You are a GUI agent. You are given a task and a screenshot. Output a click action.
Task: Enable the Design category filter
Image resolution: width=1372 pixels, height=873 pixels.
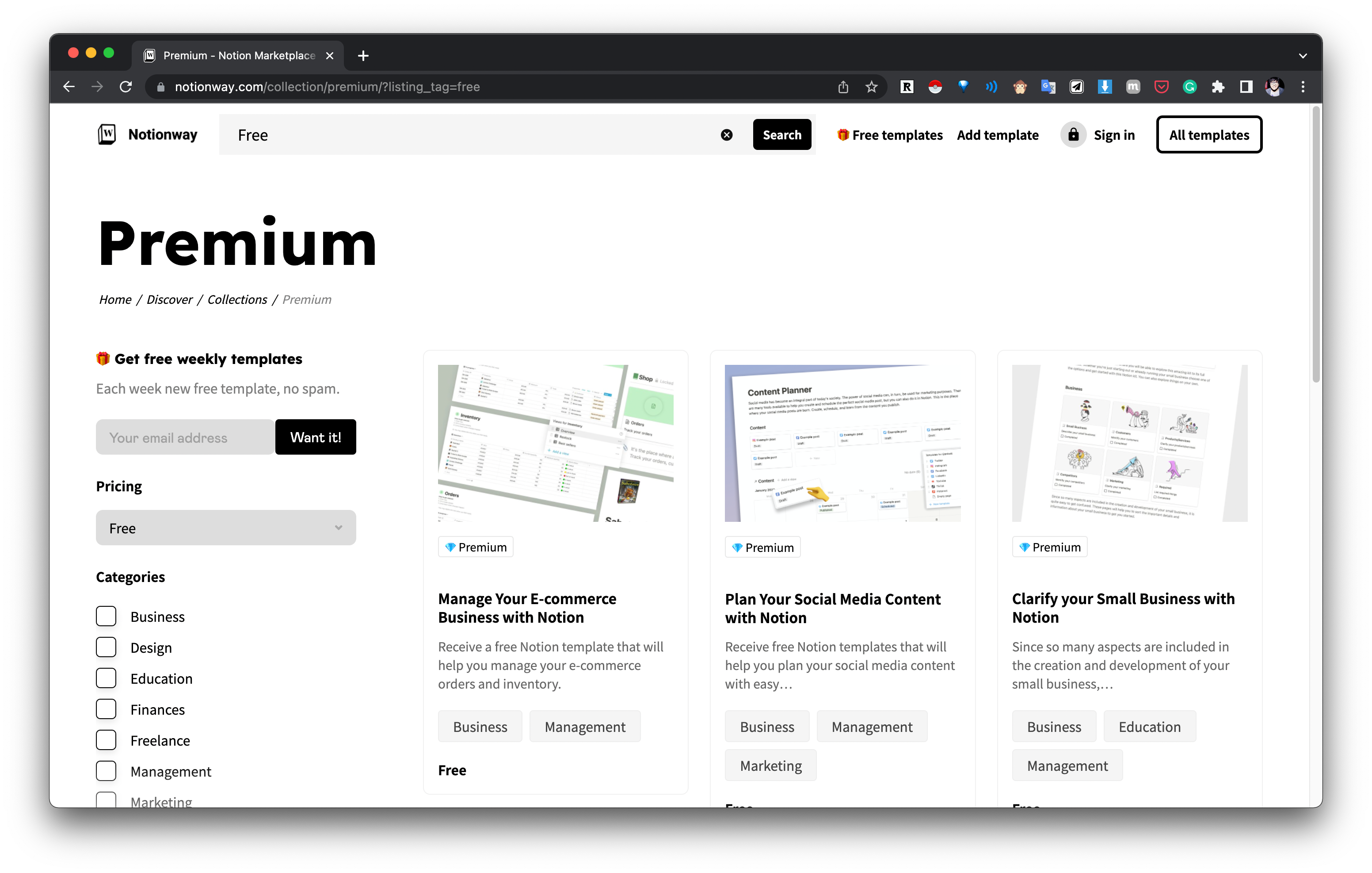point(106,647)
